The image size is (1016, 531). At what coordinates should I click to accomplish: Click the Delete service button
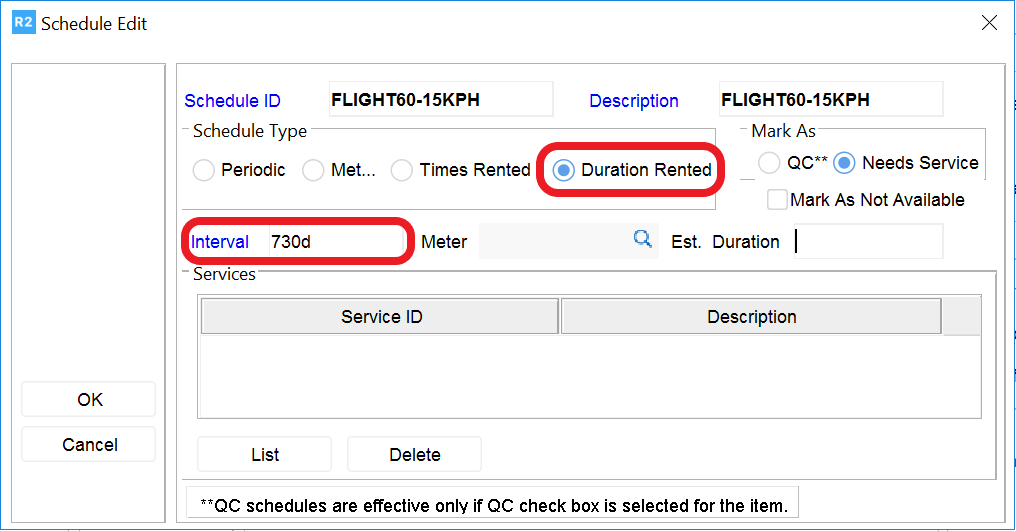[414, 455]
